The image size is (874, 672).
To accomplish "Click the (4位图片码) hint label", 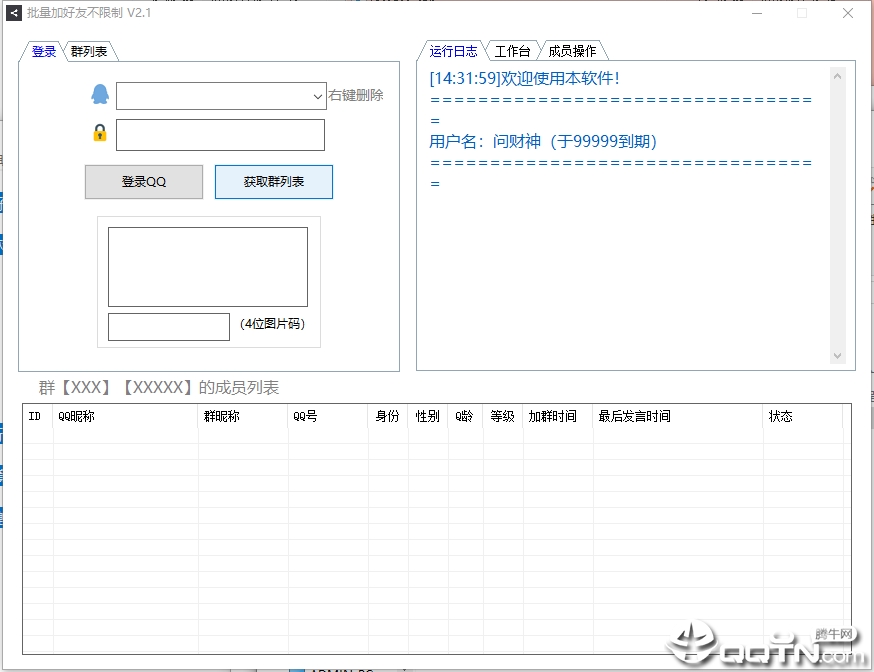I will point(273,324).
